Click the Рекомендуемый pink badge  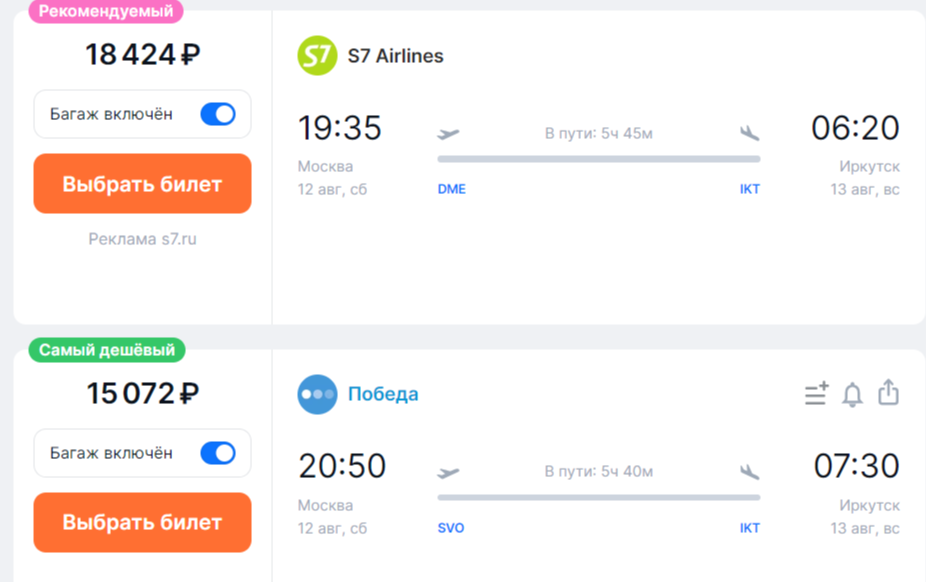point(106,11)
